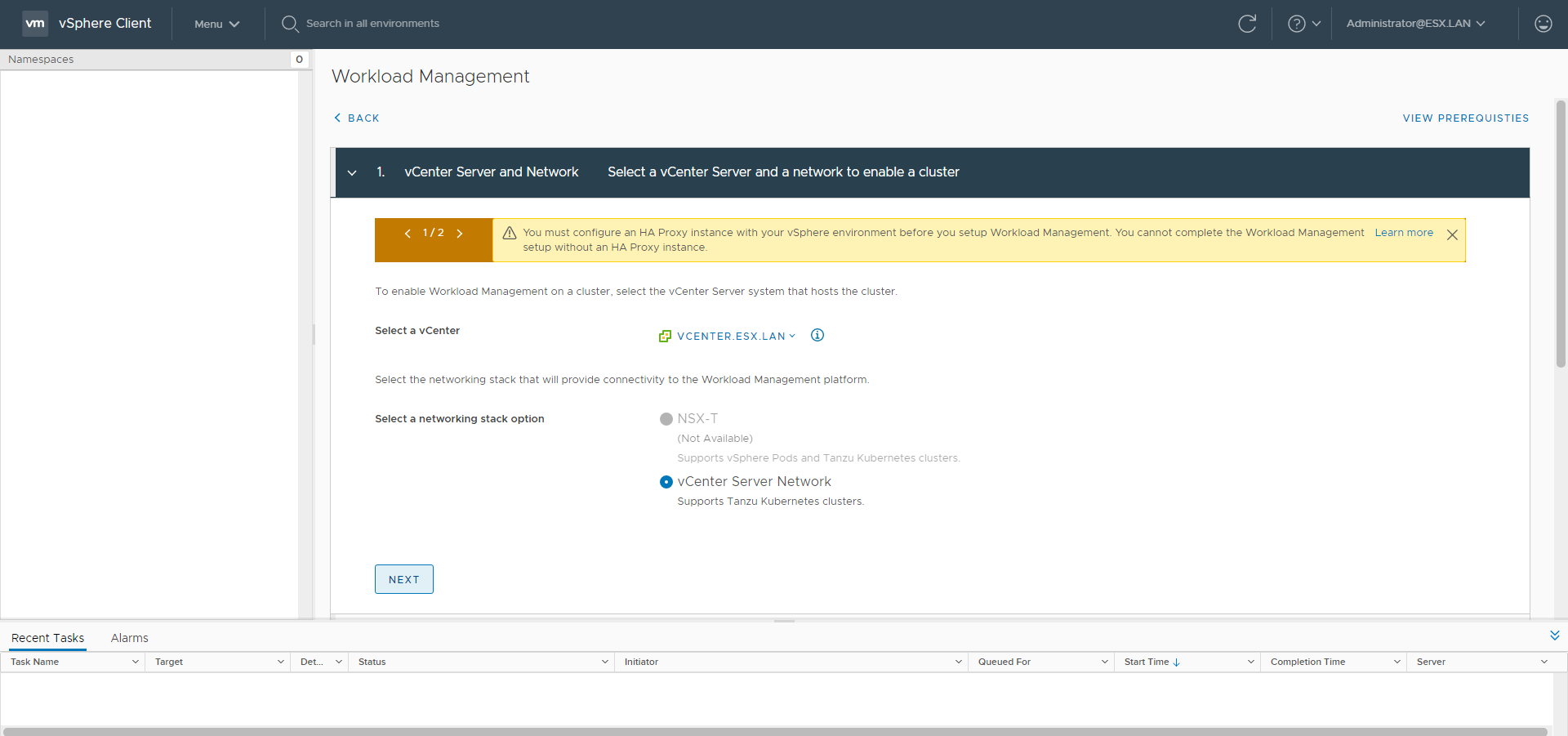Screen dimensions: 1568x736
Task: Open Administrator@ESX.LAN user dropdown
Action: tap(1415, 24)
